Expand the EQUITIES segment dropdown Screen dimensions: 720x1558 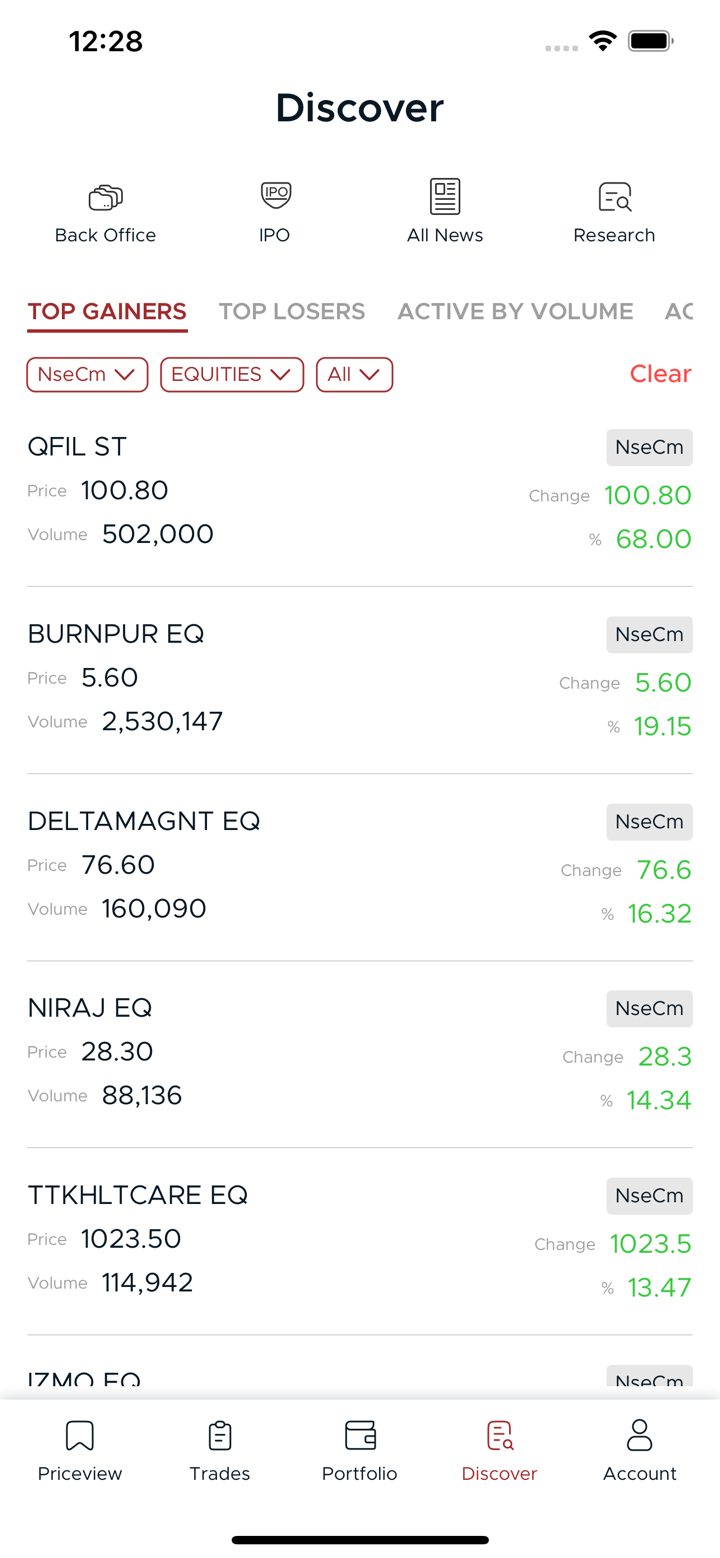coord(232,374)
